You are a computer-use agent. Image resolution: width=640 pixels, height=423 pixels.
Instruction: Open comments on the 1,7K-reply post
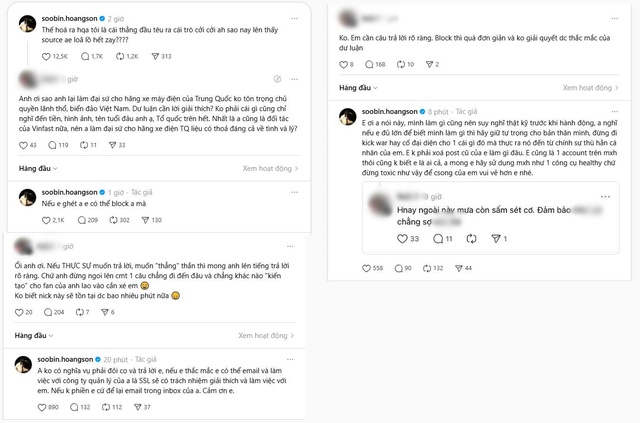tap(82, 56)
